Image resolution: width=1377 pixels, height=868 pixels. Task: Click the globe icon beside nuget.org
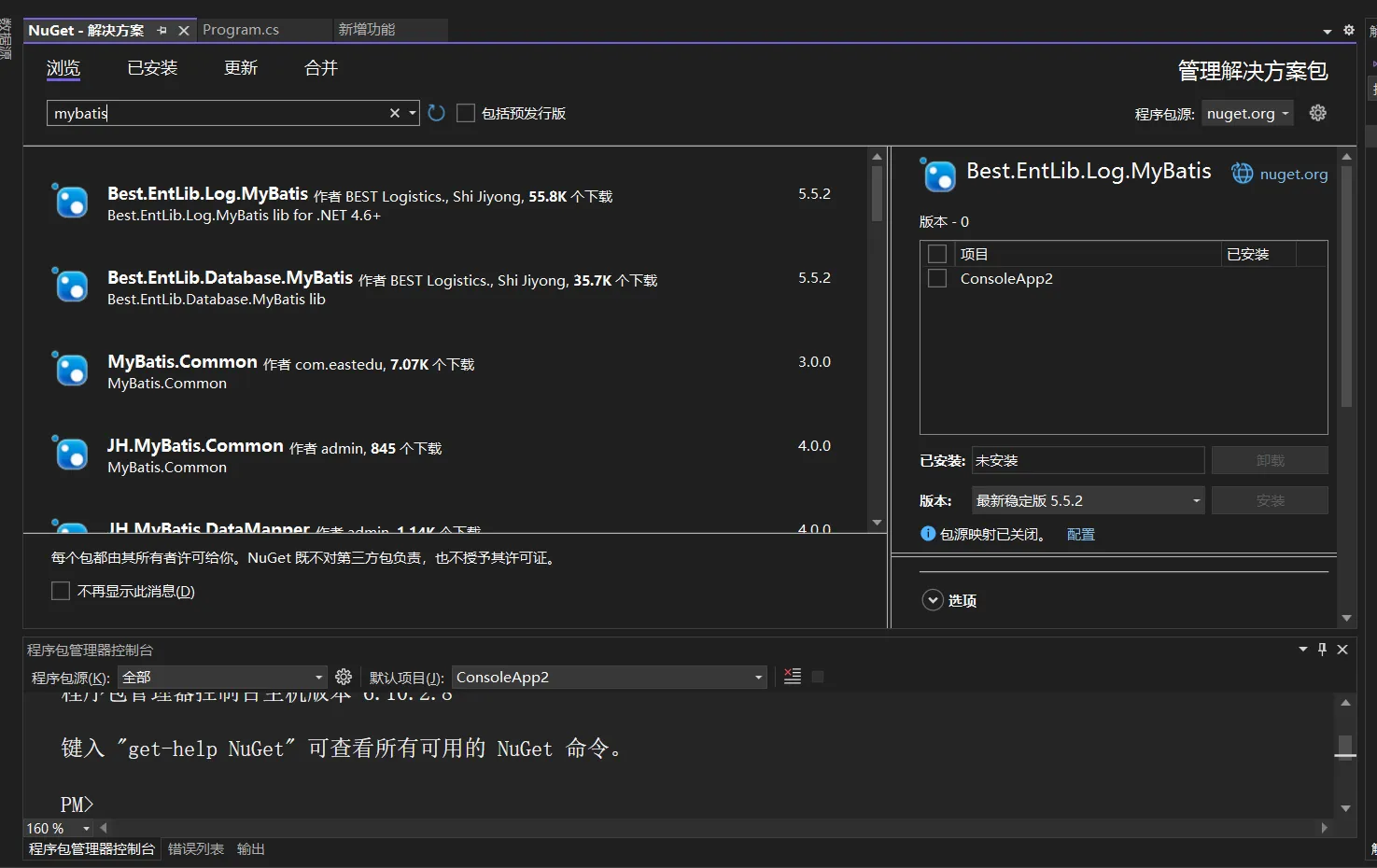click(1242, 173)
